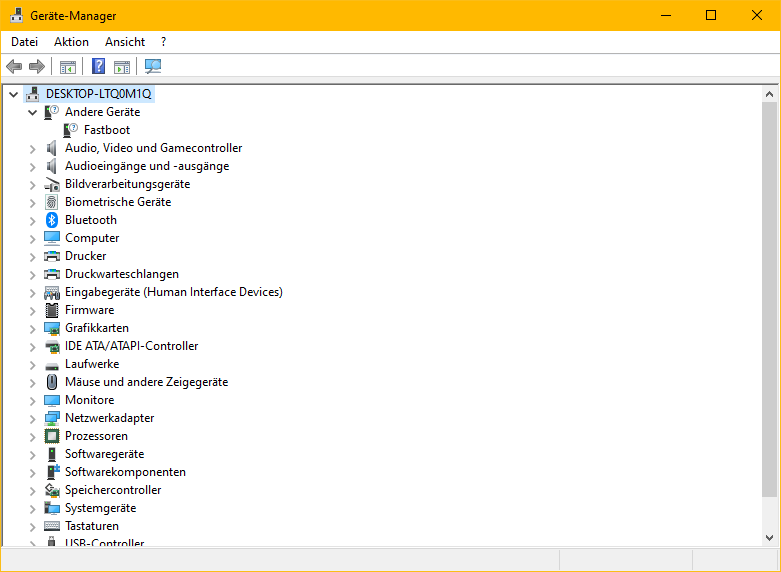Screen dimensions: 781x572
Task: Expand the Netzwerkadapter category
Action: [x=32, y=419]
